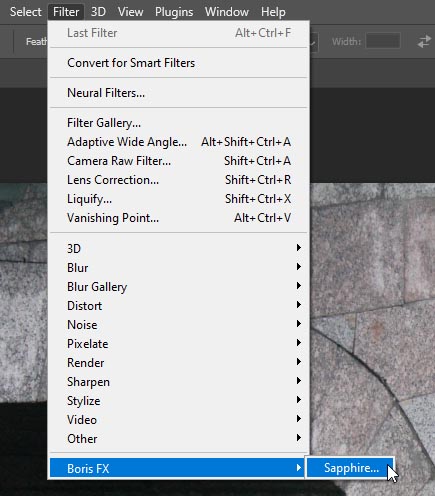
Task: Choose Lens Correction
Action: 179,180
